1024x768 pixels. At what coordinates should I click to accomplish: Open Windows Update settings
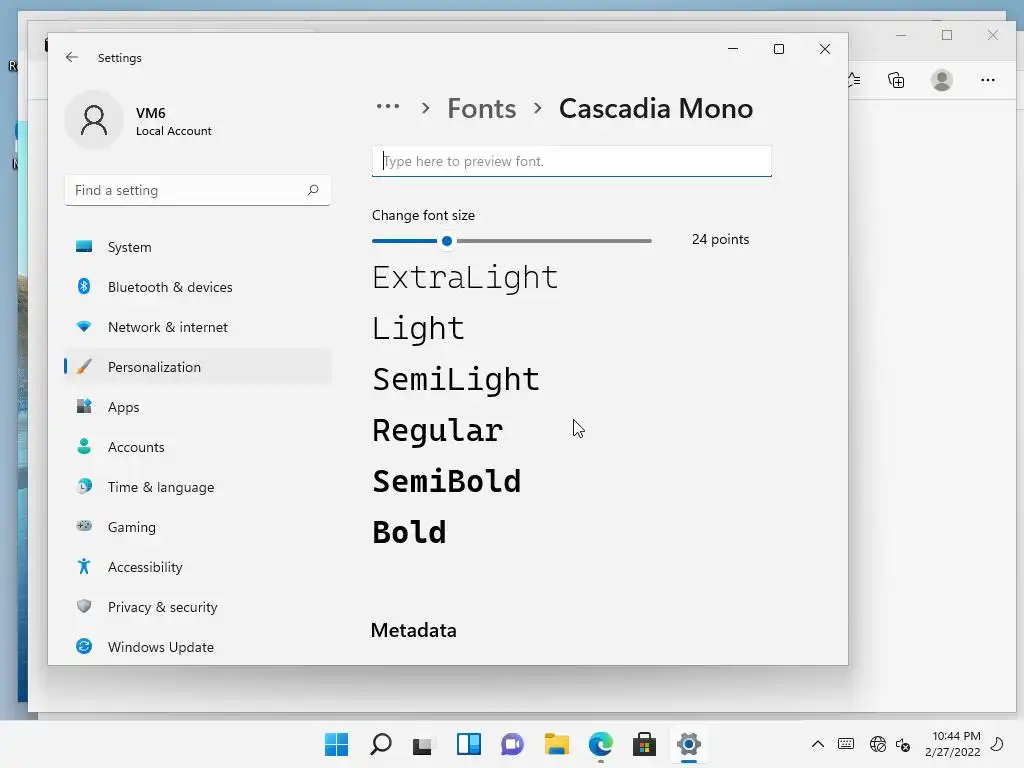(198, 647)
